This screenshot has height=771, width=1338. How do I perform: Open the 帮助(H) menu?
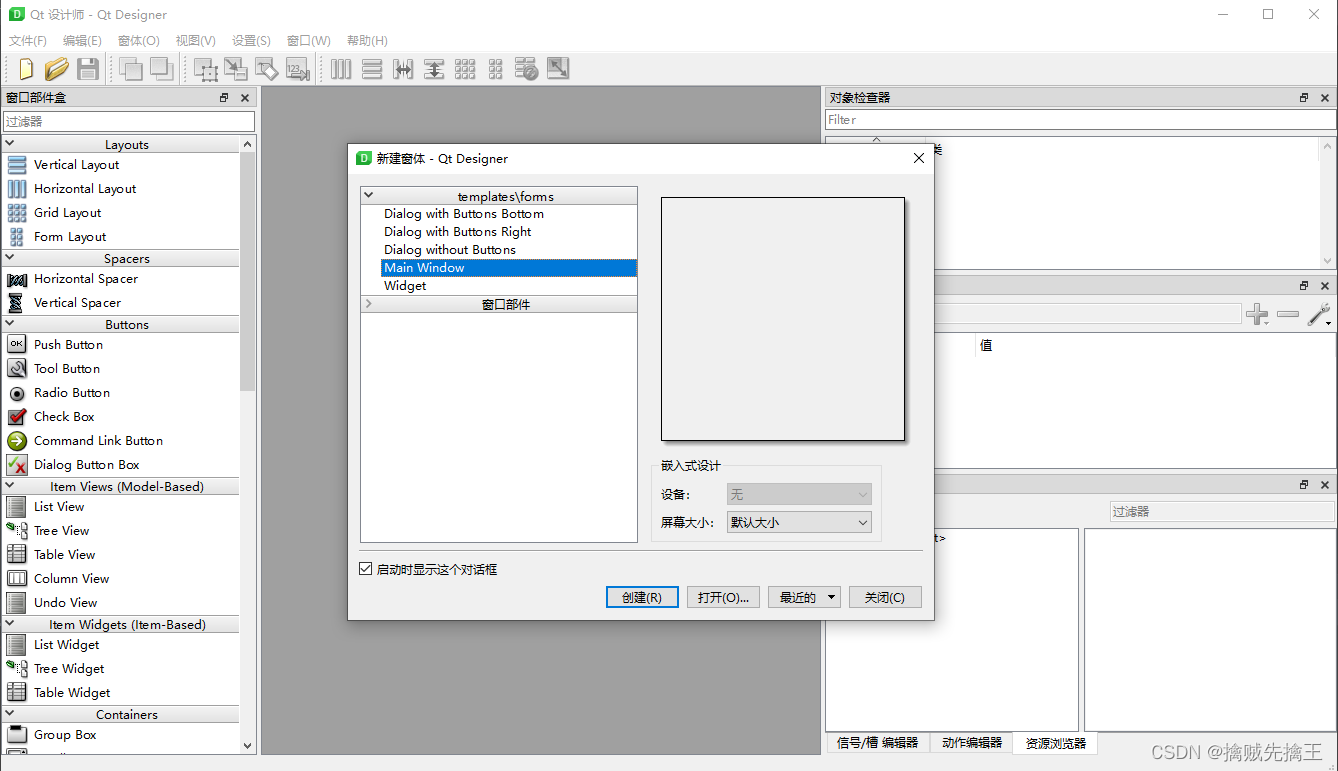(367, 41)
